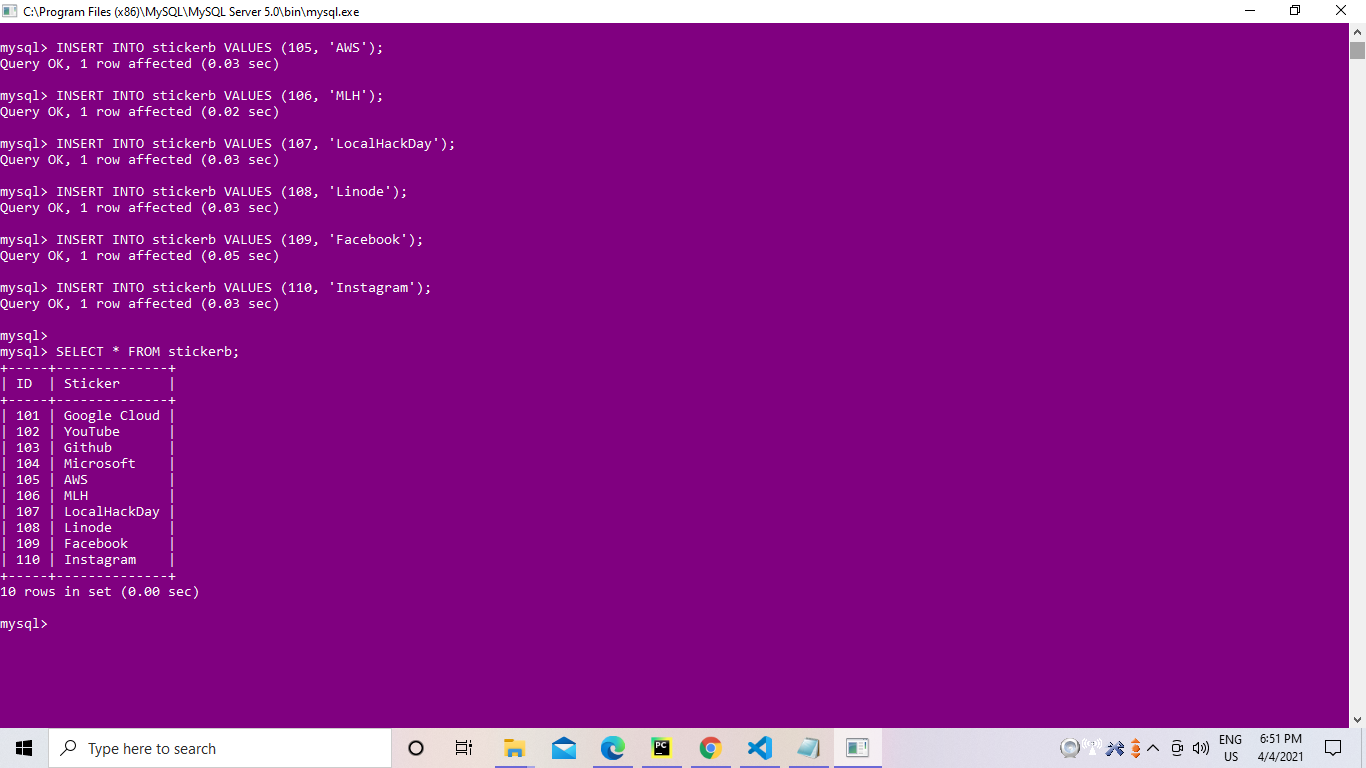Open Task View on the taskbar

pyautogui.click(x=464, y=748)
